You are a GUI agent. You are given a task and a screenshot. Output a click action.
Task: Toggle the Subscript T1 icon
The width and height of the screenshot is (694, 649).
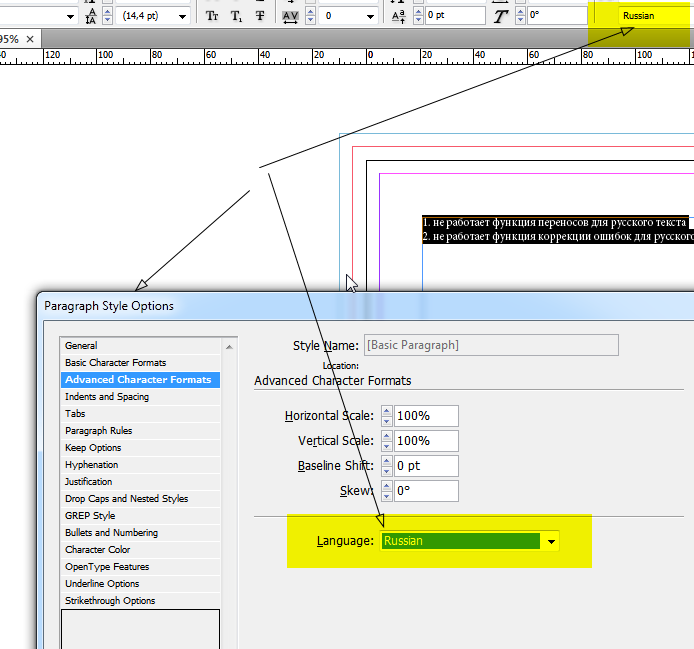click(x=236, y=17)
